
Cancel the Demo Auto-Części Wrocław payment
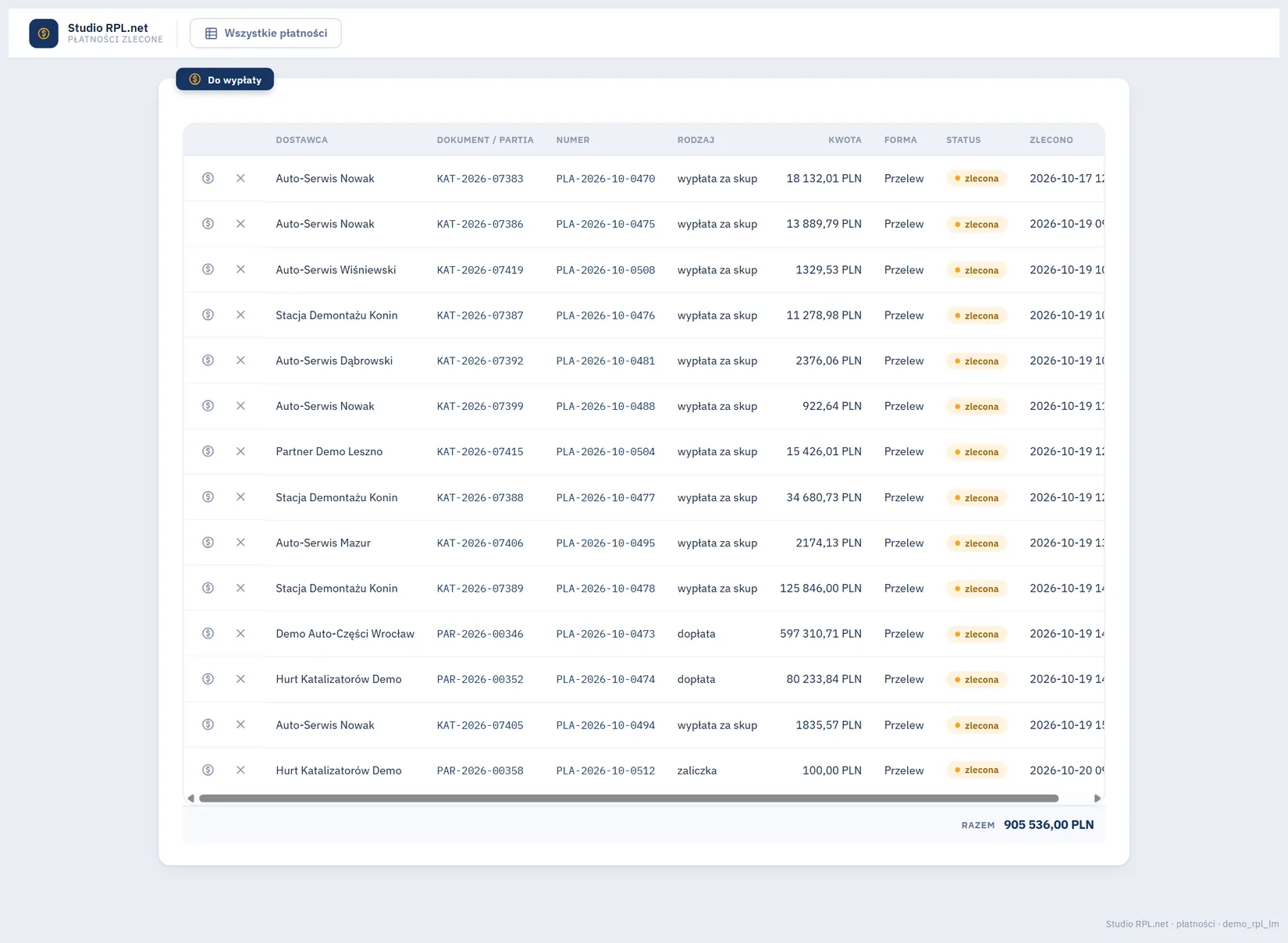(x=240, y=634)
